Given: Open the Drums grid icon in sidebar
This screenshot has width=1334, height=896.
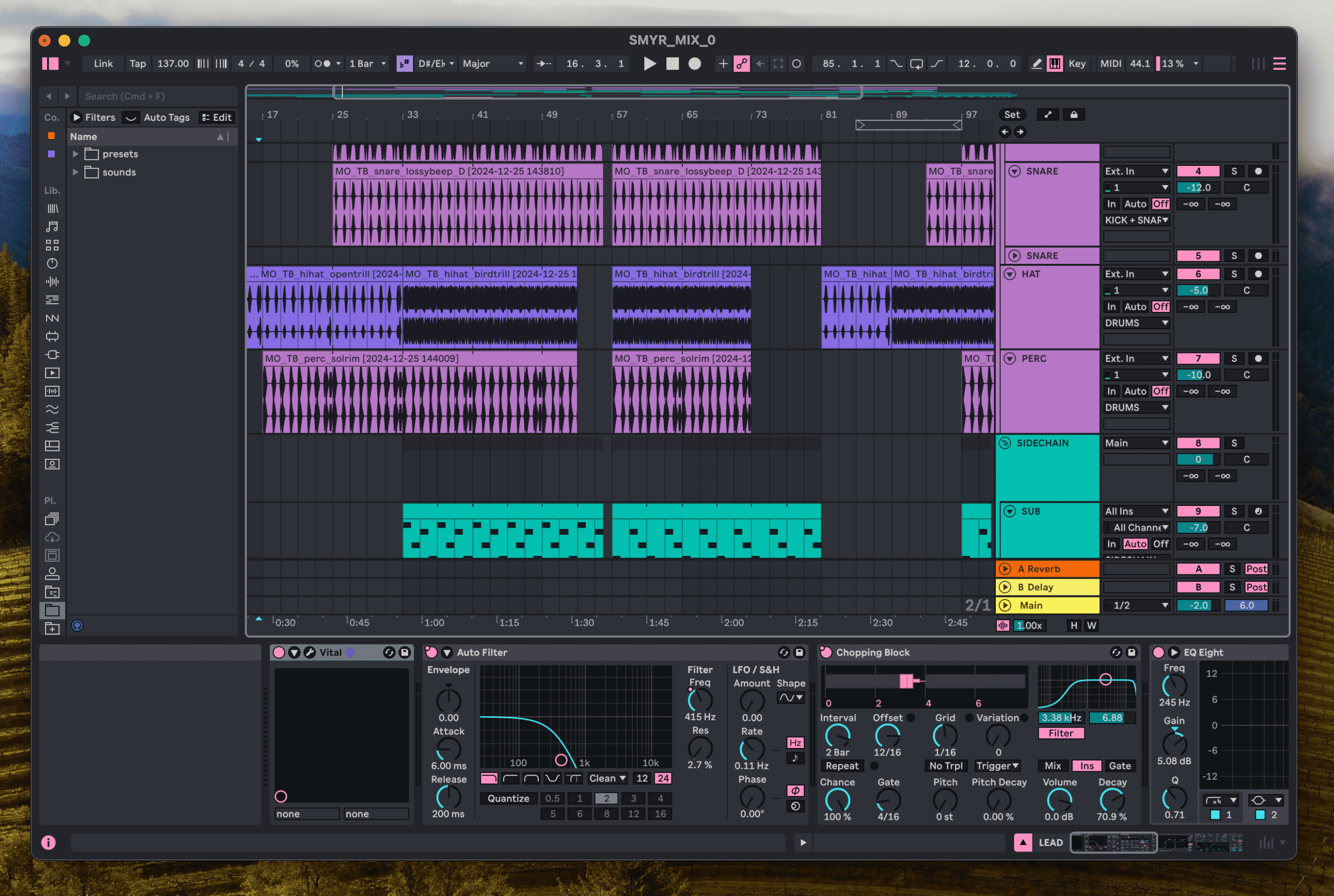Looking at the screenshot, I should 52,245.
